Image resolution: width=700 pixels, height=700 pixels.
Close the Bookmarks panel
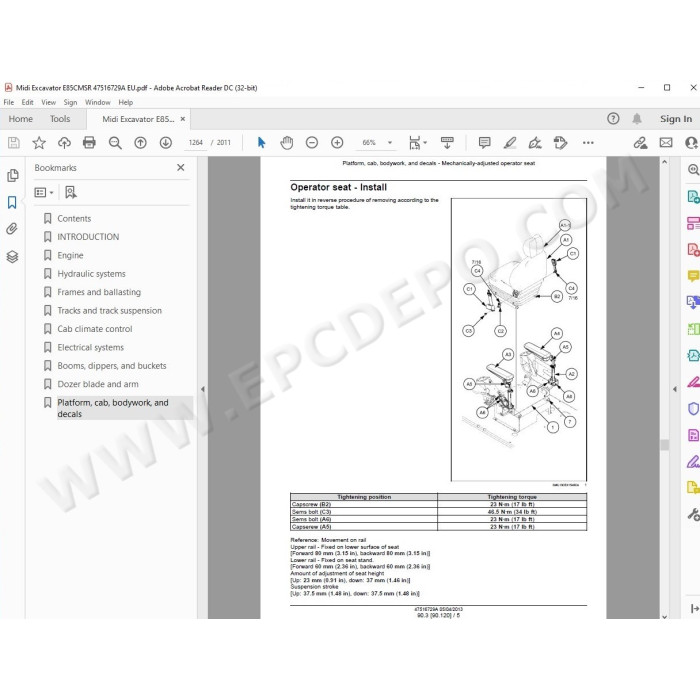[x=181, y=167]
